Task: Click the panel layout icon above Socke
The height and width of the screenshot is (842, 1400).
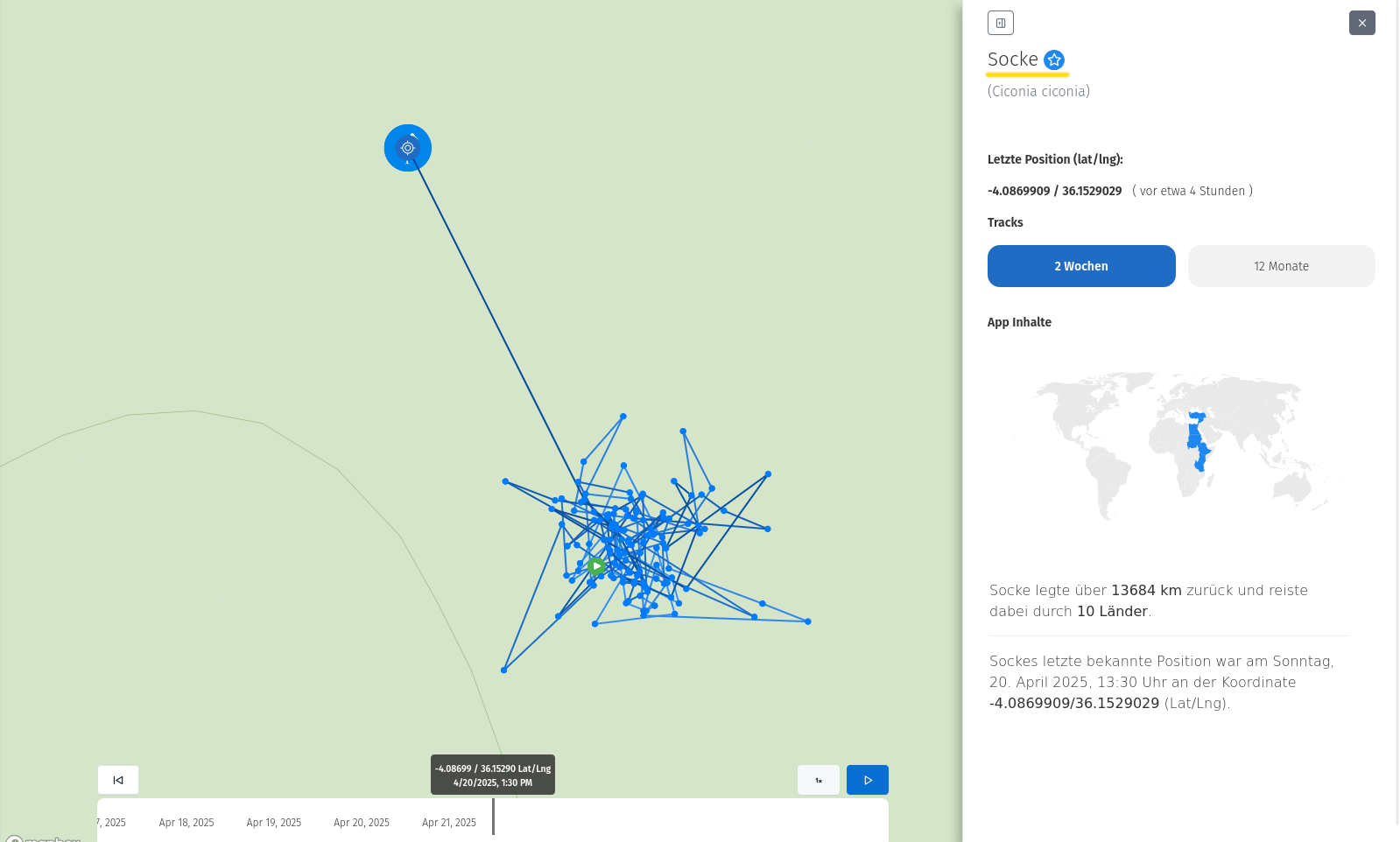Action: (x=1000, y=23)
